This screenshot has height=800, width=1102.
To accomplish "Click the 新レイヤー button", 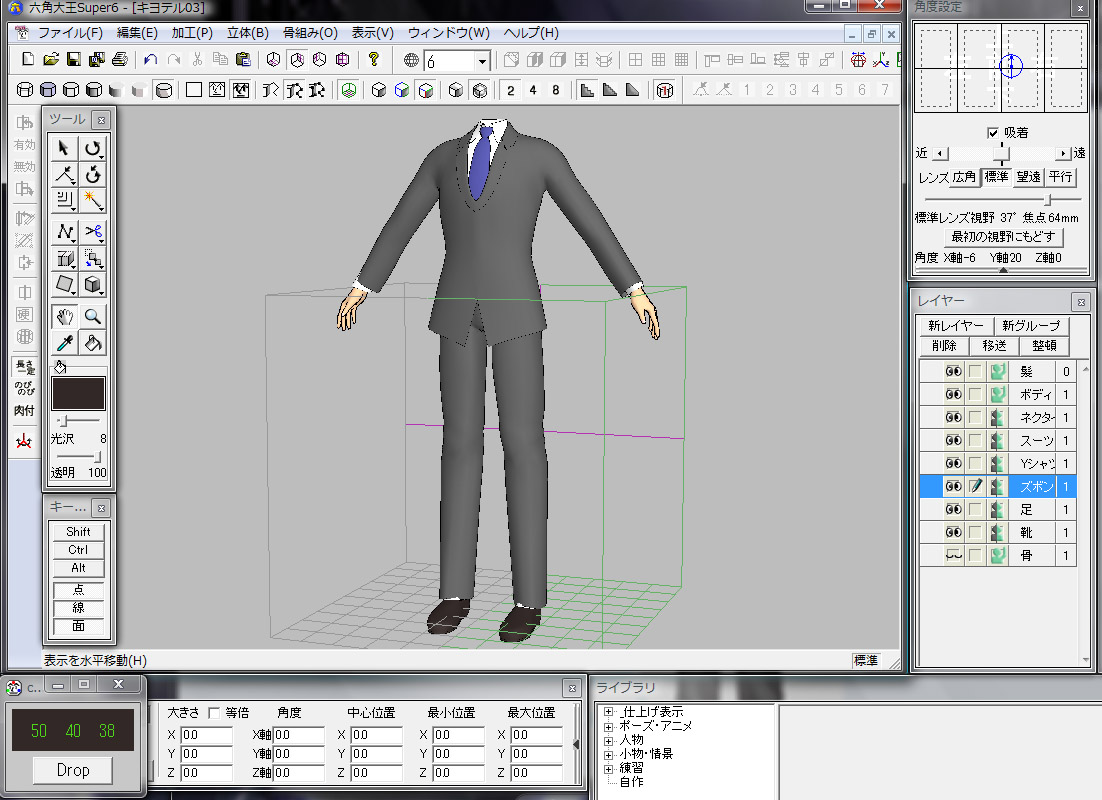I will 955,325.
